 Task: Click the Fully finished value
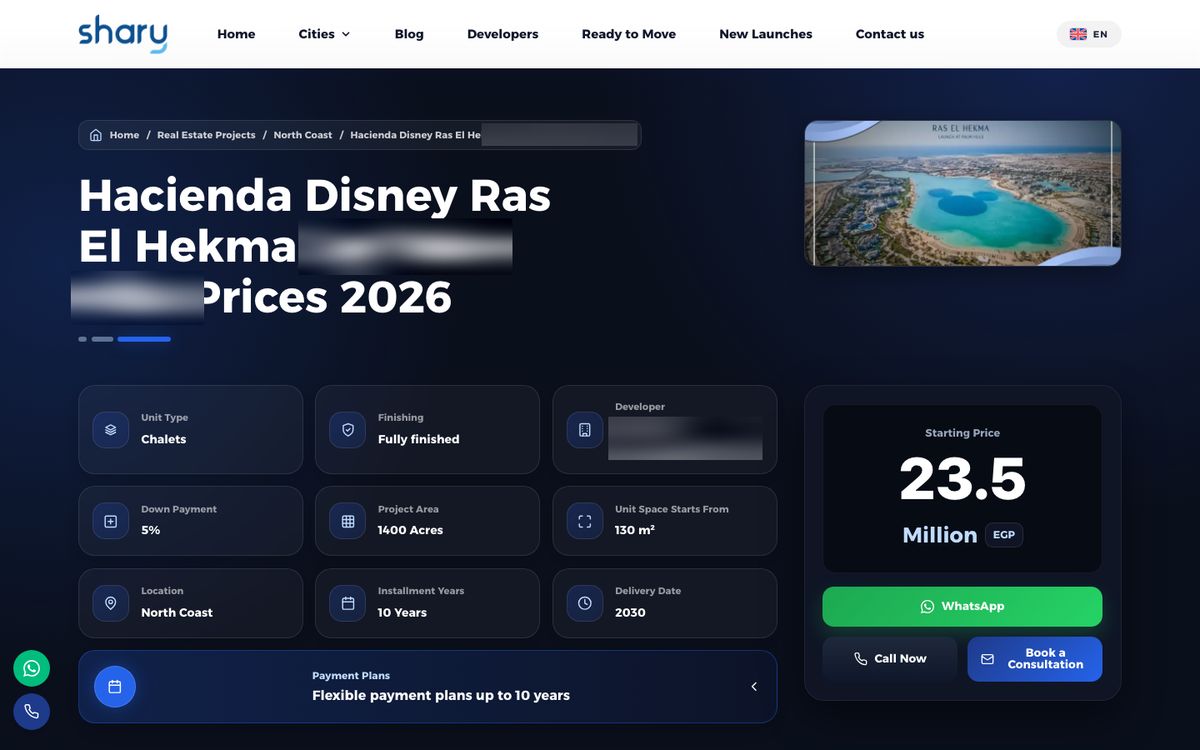[x=419, y=439]
